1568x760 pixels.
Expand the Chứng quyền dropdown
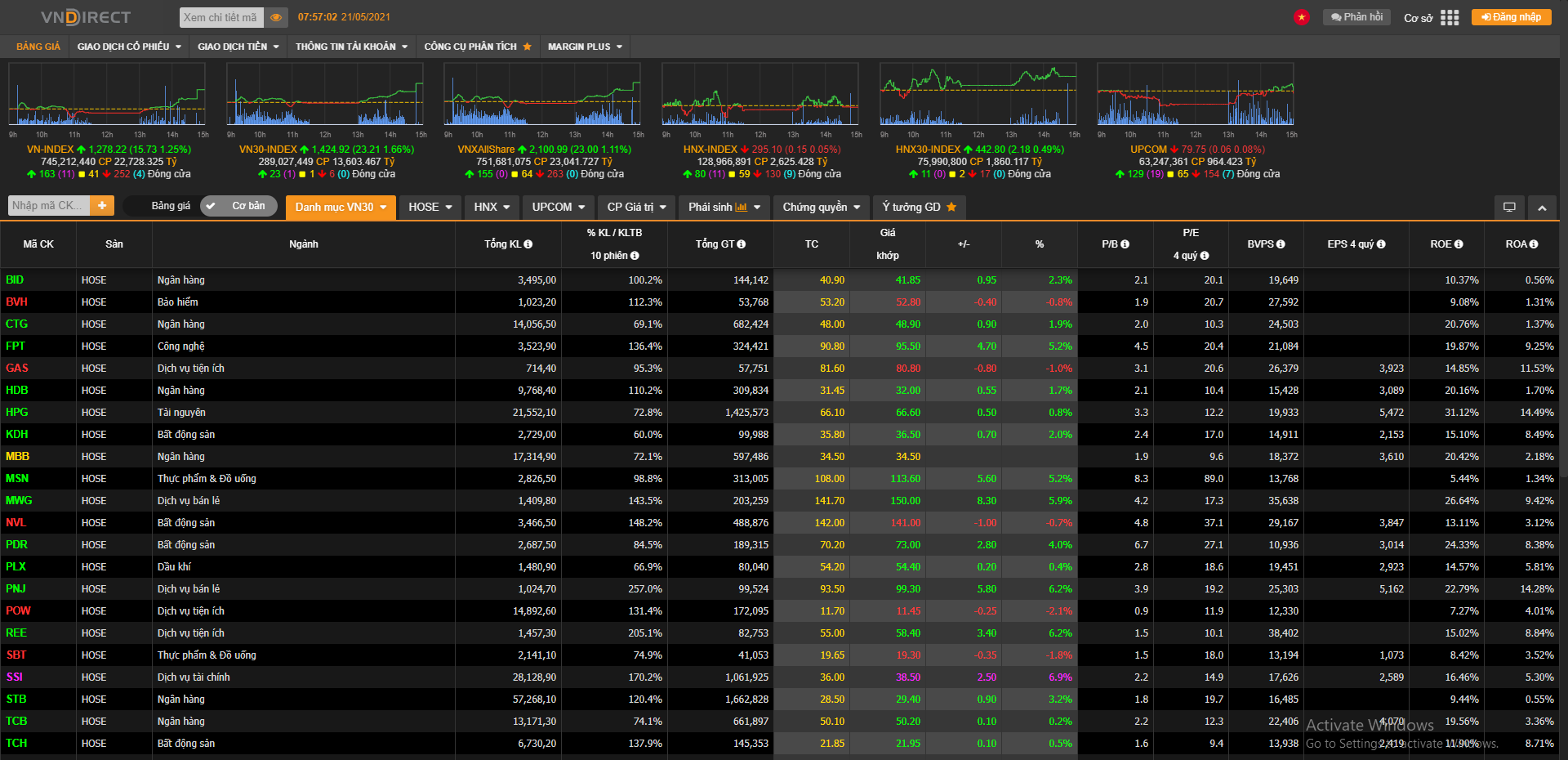coord(822,208)
